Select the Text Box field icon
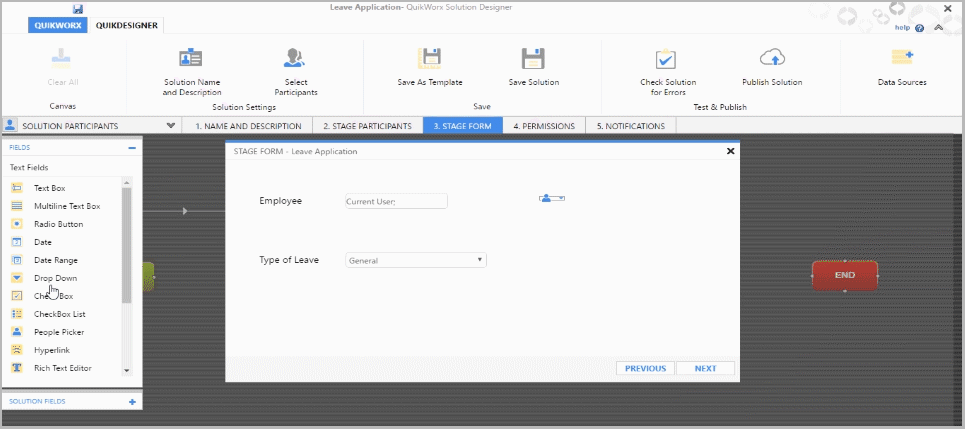This screenshot has width=965, height=429. pos(17,188)
